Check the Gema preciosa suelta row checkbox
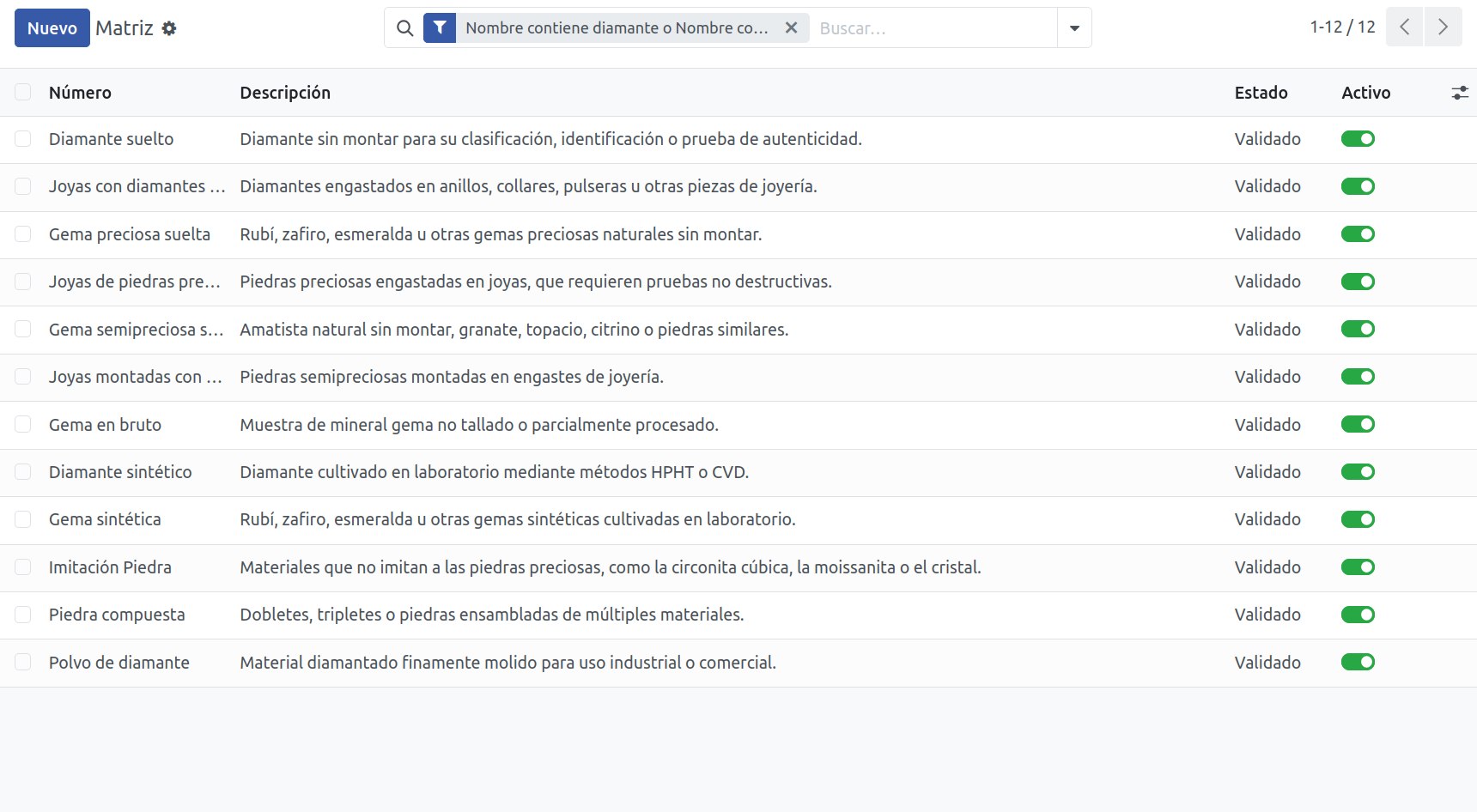Screen dimensions: 1477x812 (23, 234)
